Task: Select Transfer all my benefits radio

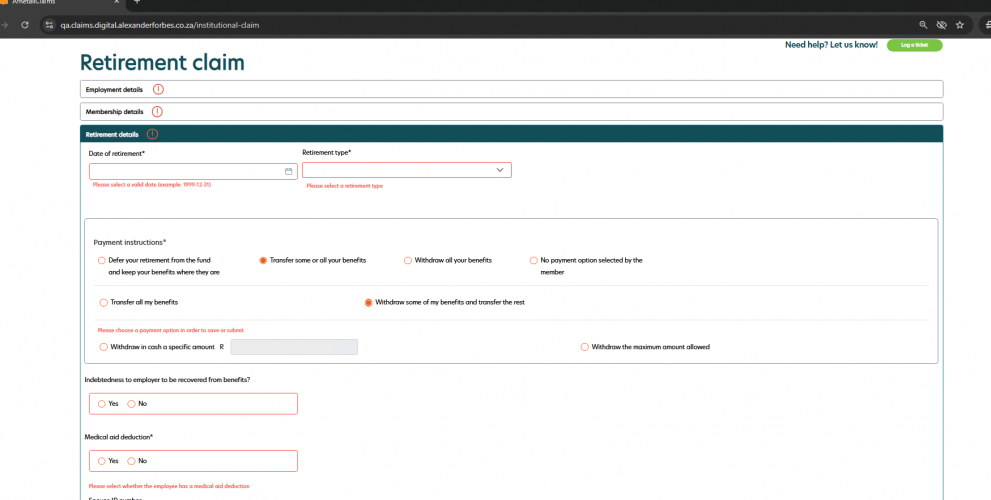Action: pyautogui.click(x=104, y=303)
